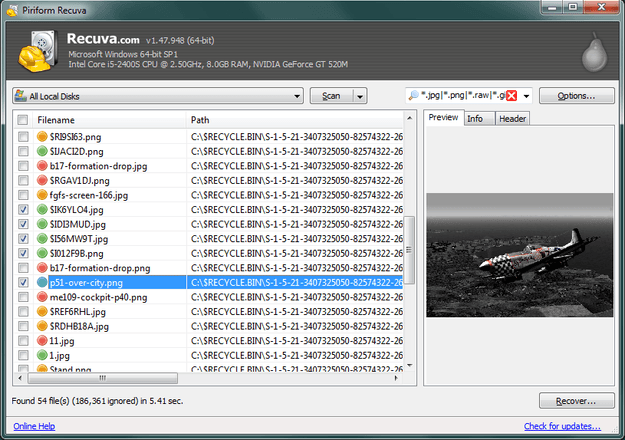This screenshot has width=625, height=440.
Task: Uncheck the box for $I56MW9T.jpg
Action: [x=24, y=238]
